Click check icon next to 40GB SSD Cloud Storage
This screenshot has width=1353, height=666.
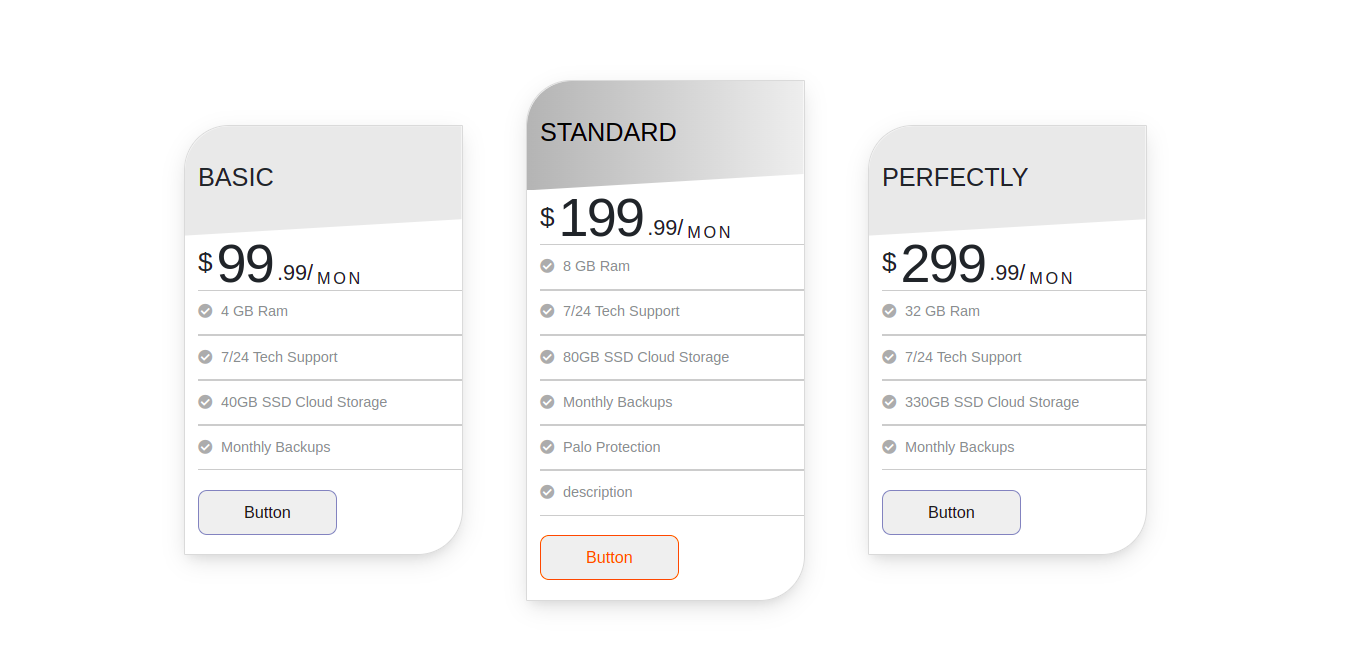205,402
